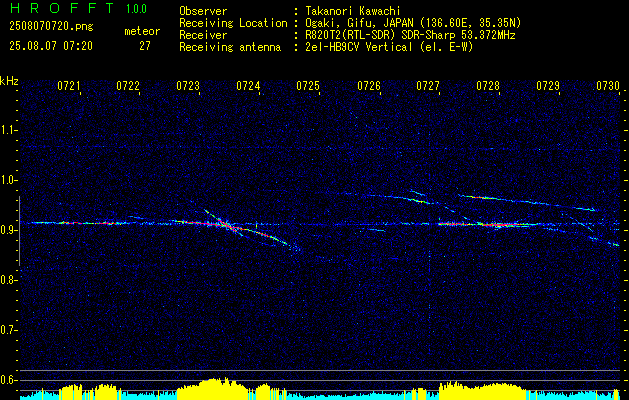Click the R820T2(RTL-SDR) receiver line

pos(410,35)
